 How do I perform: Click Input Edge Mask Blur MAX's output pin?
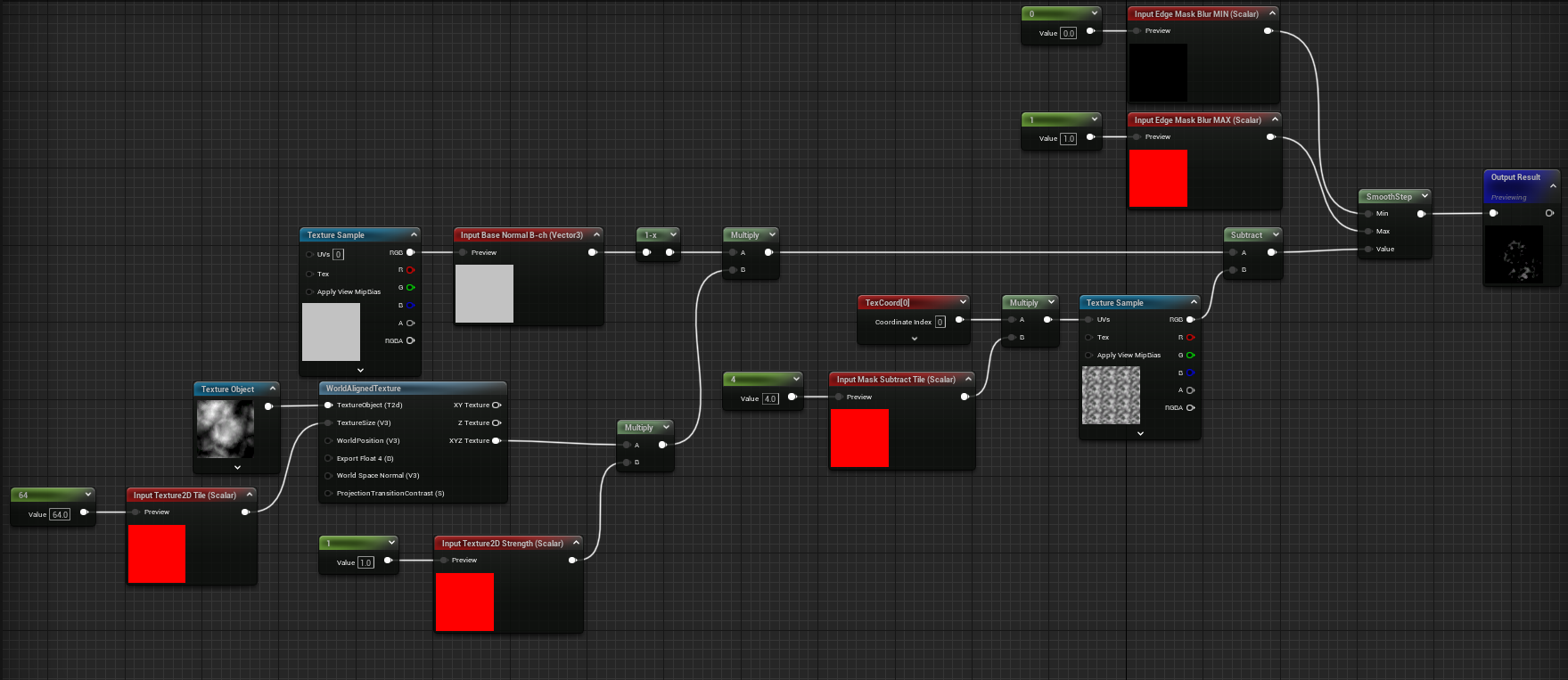pyautogui.click(x=1270, y=137)
